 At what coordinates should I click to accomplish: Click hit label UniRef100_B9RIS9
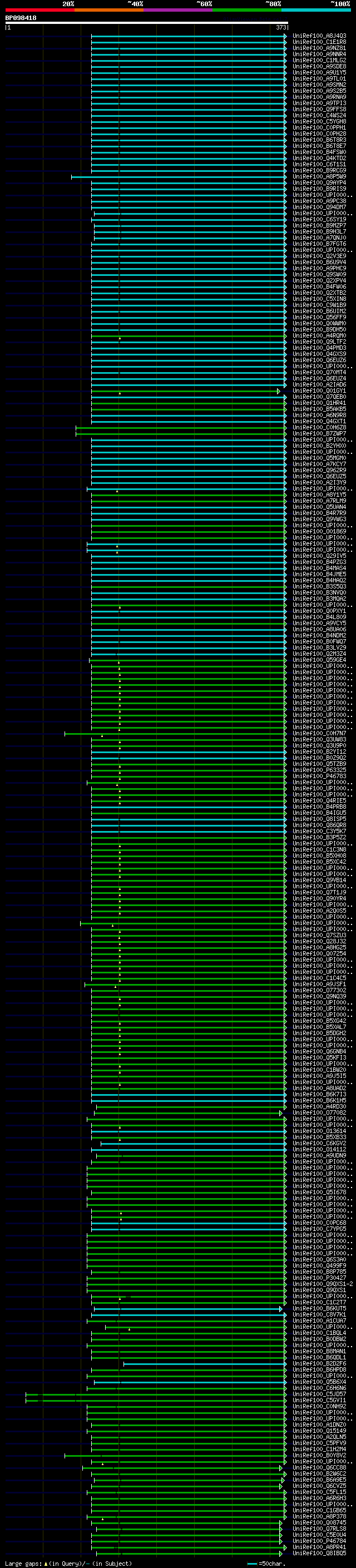click(x=319, y=189)
